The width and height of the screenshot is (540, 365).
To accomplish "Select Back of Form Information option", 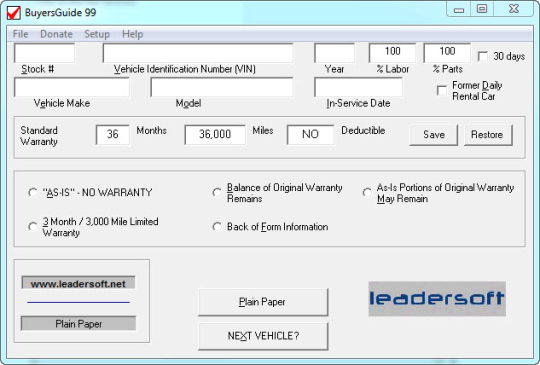I will pos(217,227).
